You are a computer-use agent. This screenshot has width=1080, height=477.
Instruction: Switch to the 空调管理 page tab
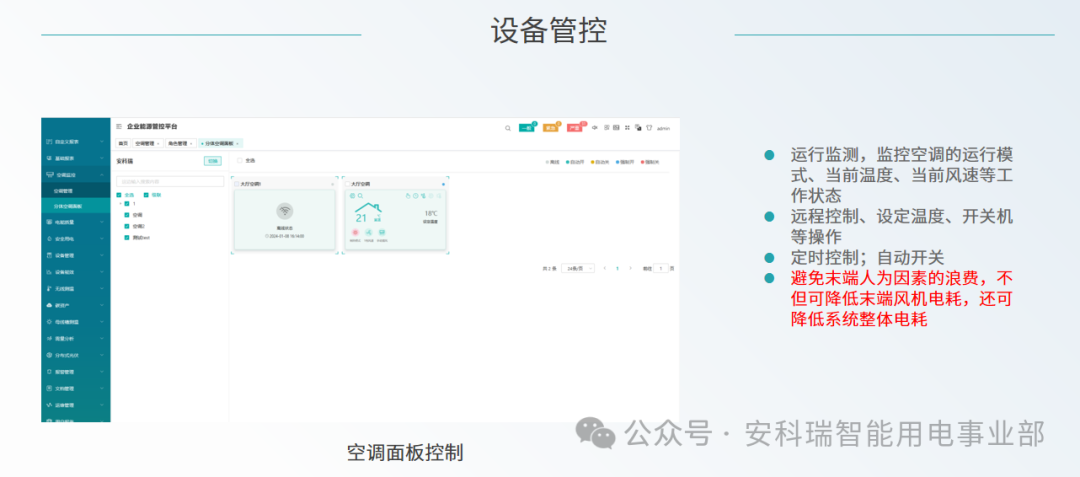[147, 143]
